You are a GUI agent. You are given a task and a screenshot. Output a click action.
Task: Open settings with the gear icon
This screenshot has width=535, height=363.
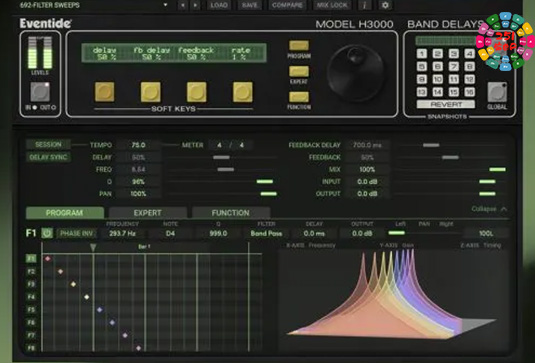[385, 5]
